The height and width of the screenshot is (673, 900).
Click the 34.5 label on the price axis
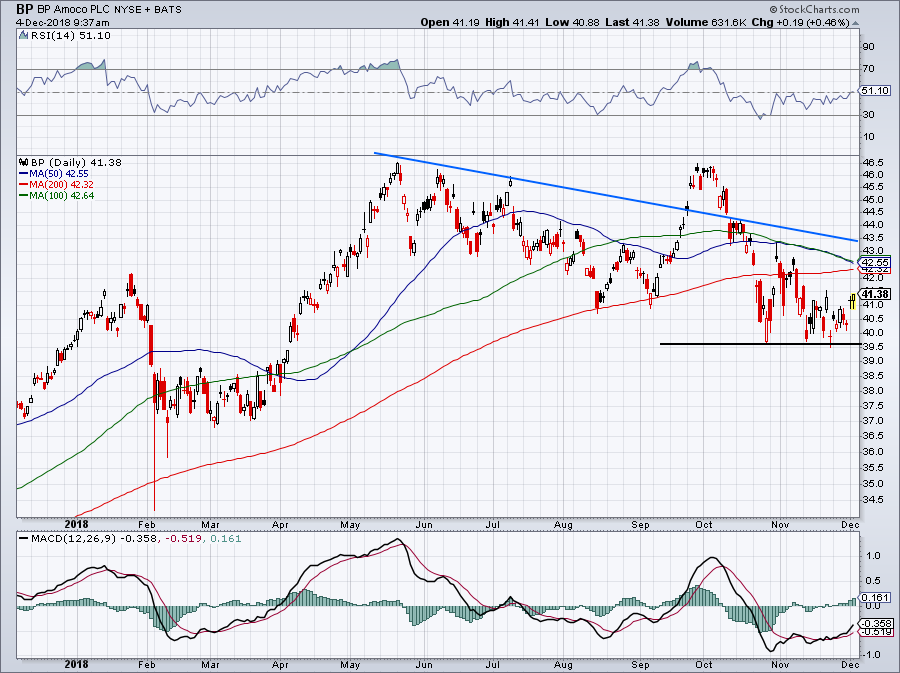[x=873, y=500]
